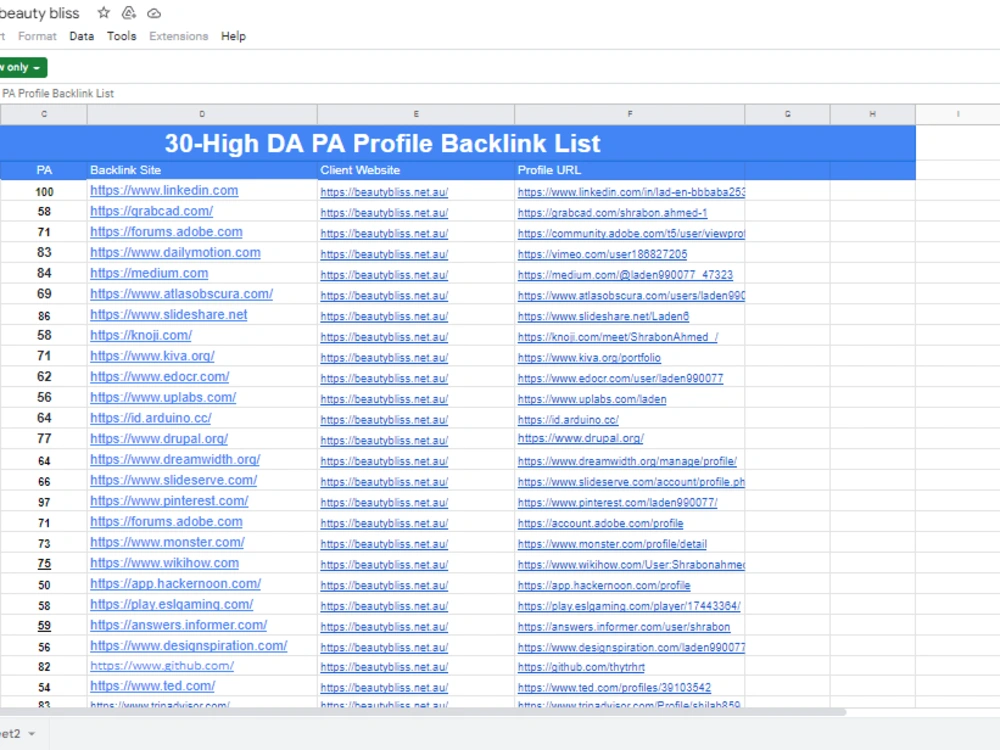Open the knoji.com/meet/ShrabonAhmed profile link
Screen dimensions: 1000x750
click(618, 337)
